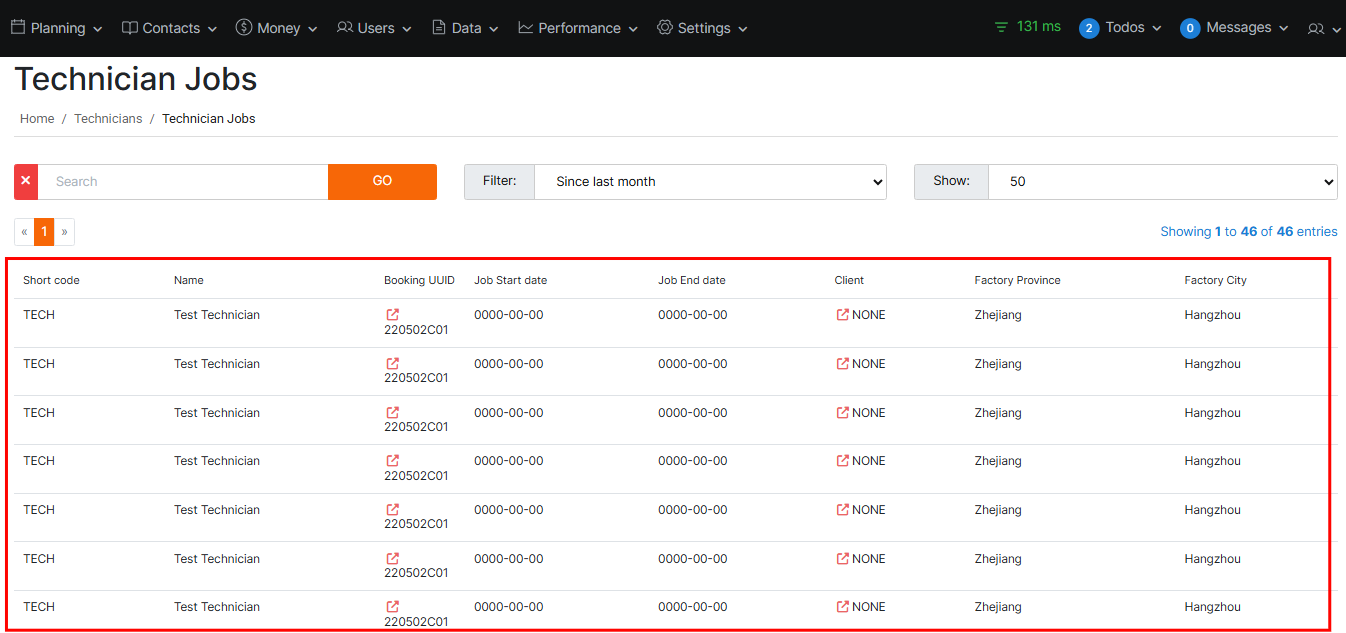Go to next page using » arrow
1346x633 pixels.
point(64,232)
